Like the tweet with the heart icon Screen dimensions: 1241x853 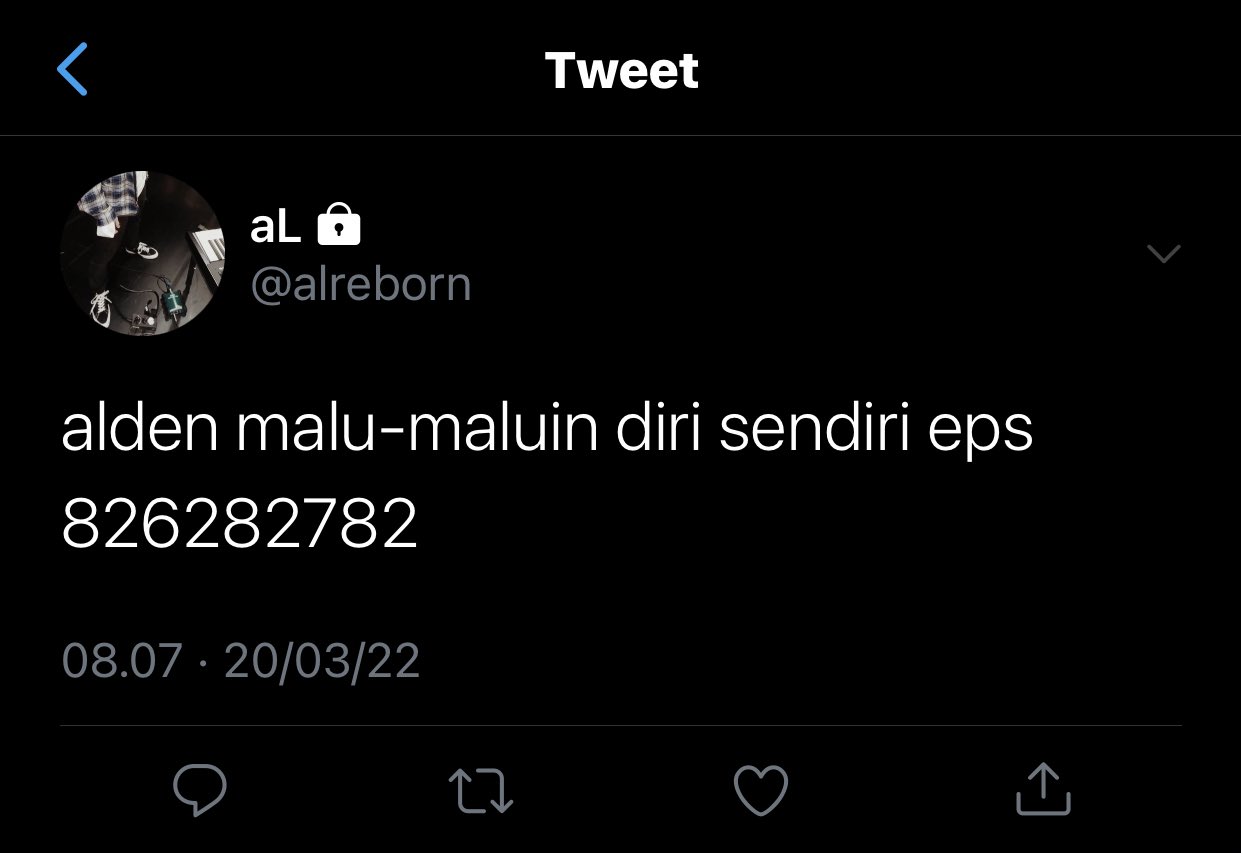point(761,790)
